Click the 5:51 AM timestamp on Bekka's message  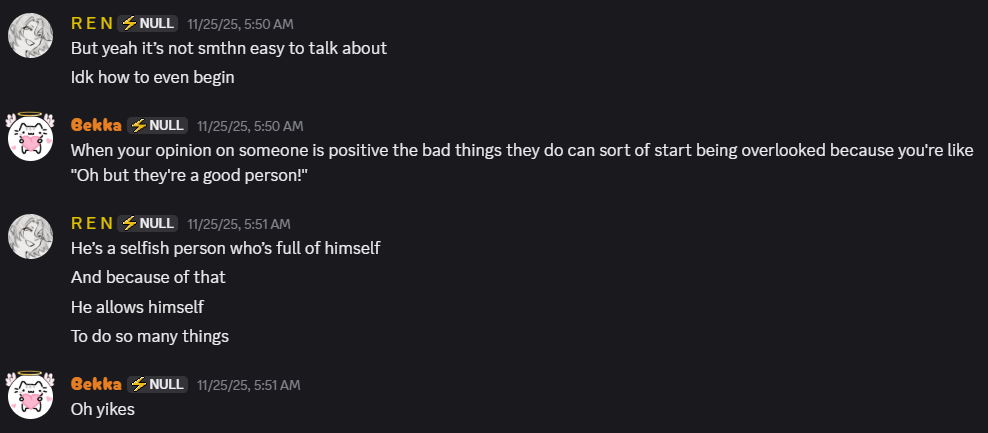pyautogui.click(x=249, y=384)
